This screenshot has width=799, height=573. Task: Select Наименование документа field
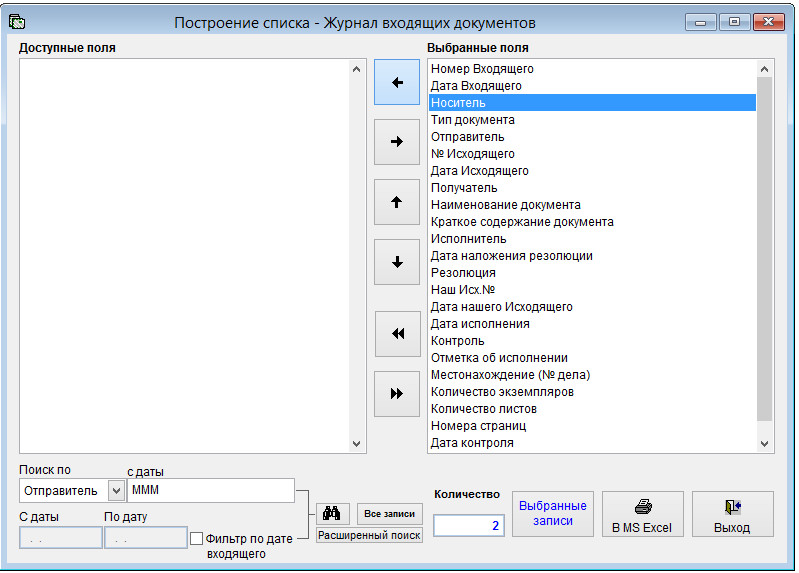point(592,204)
